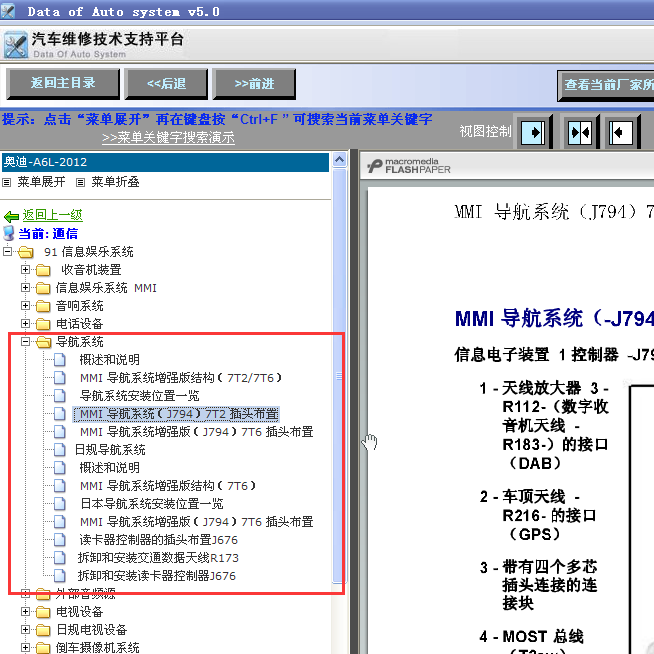
Task: Click the <<后退 button
Action: 166,84
